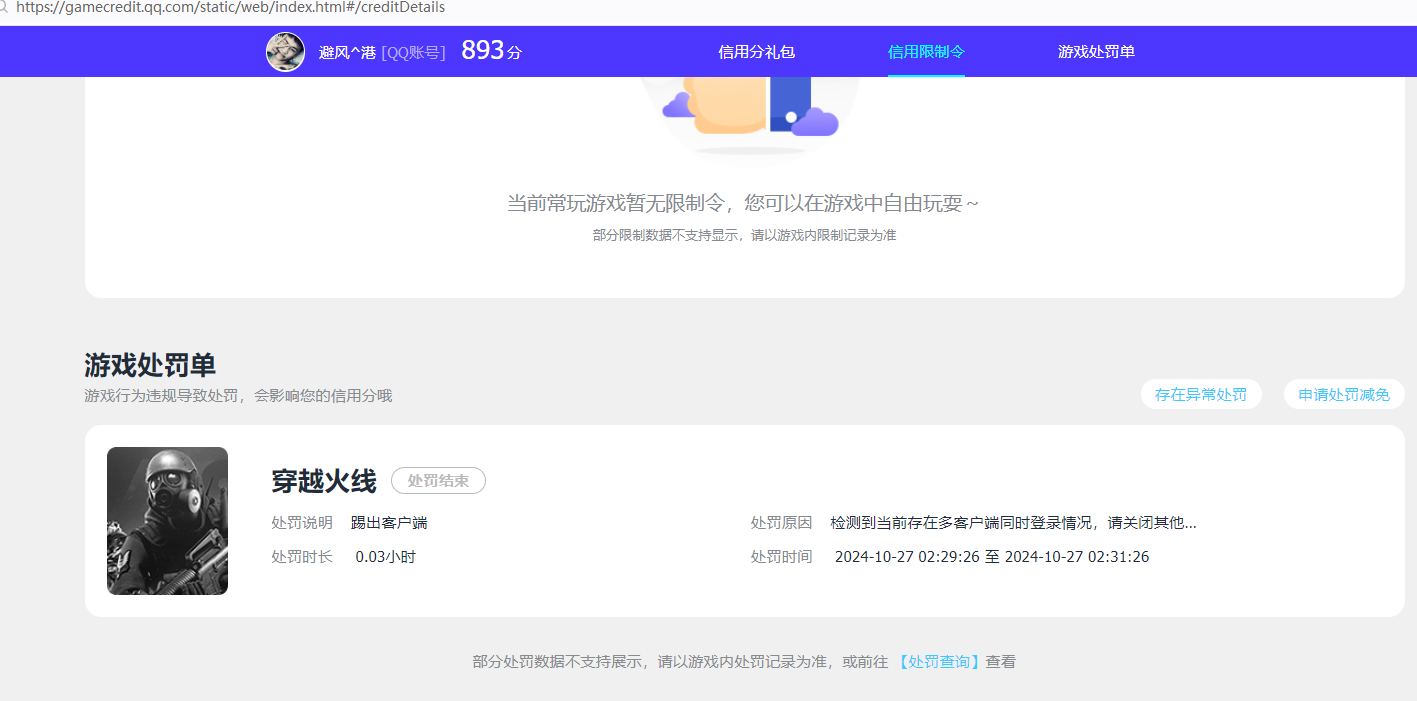Click the gas mask character artwork
The height and width of the screenshot is (701, 1417).
tap(167, 520)
